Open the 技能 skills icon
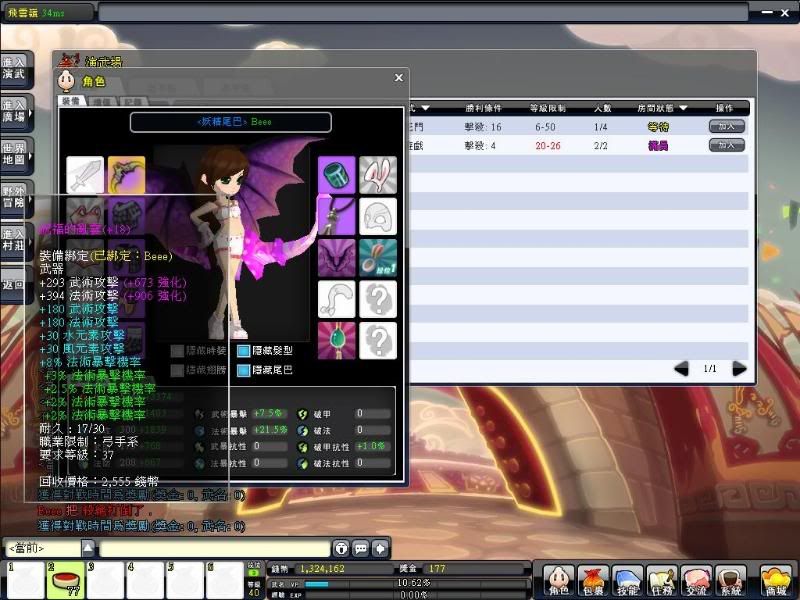Screen dimensions: 800x600 (627, 579)
